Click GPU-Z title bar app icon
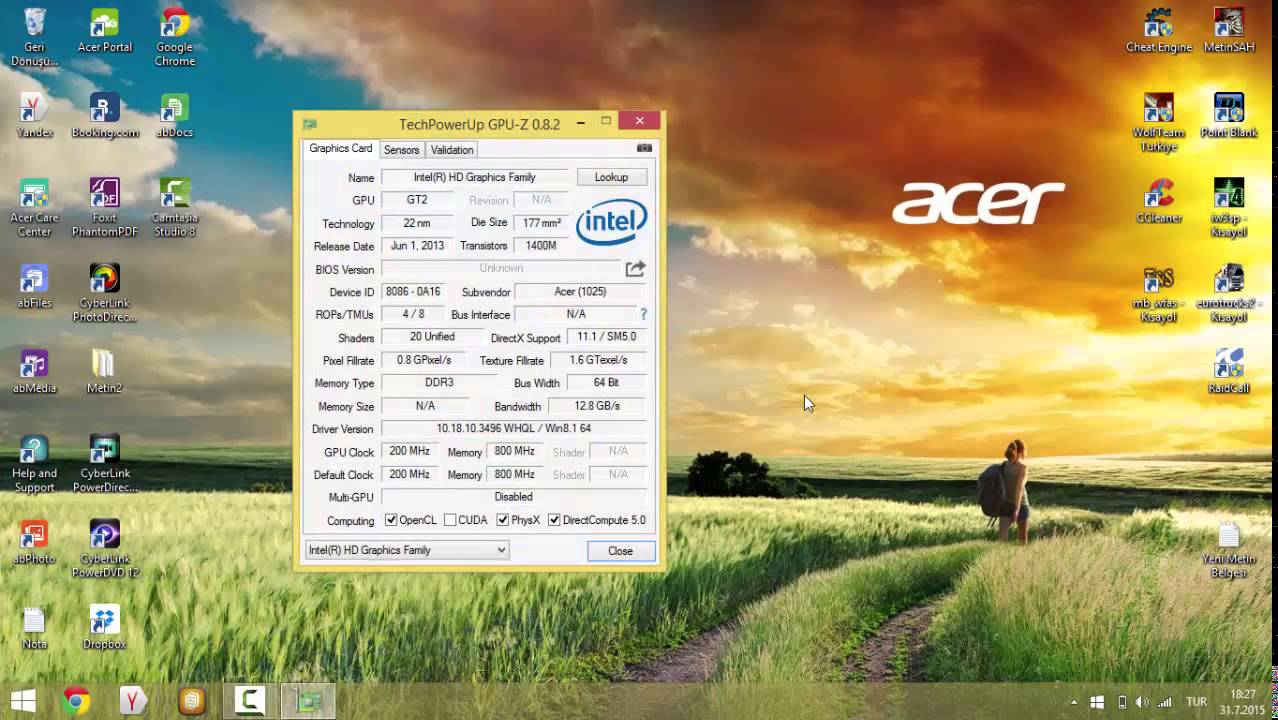 310,124
